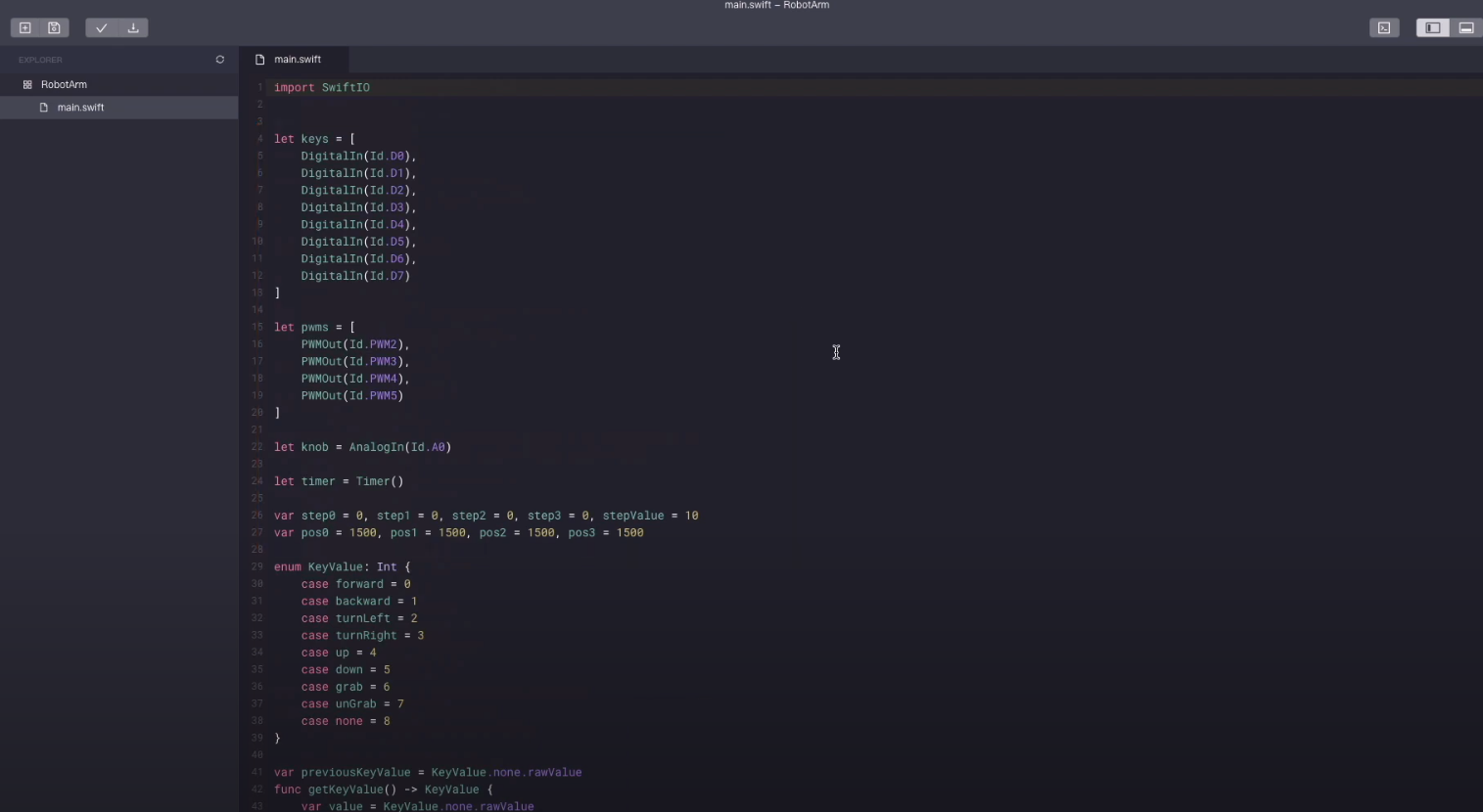Click the 'DigitalIn(Id.D1),' line
Viewport: 1483px width, 812px height.
358,173
